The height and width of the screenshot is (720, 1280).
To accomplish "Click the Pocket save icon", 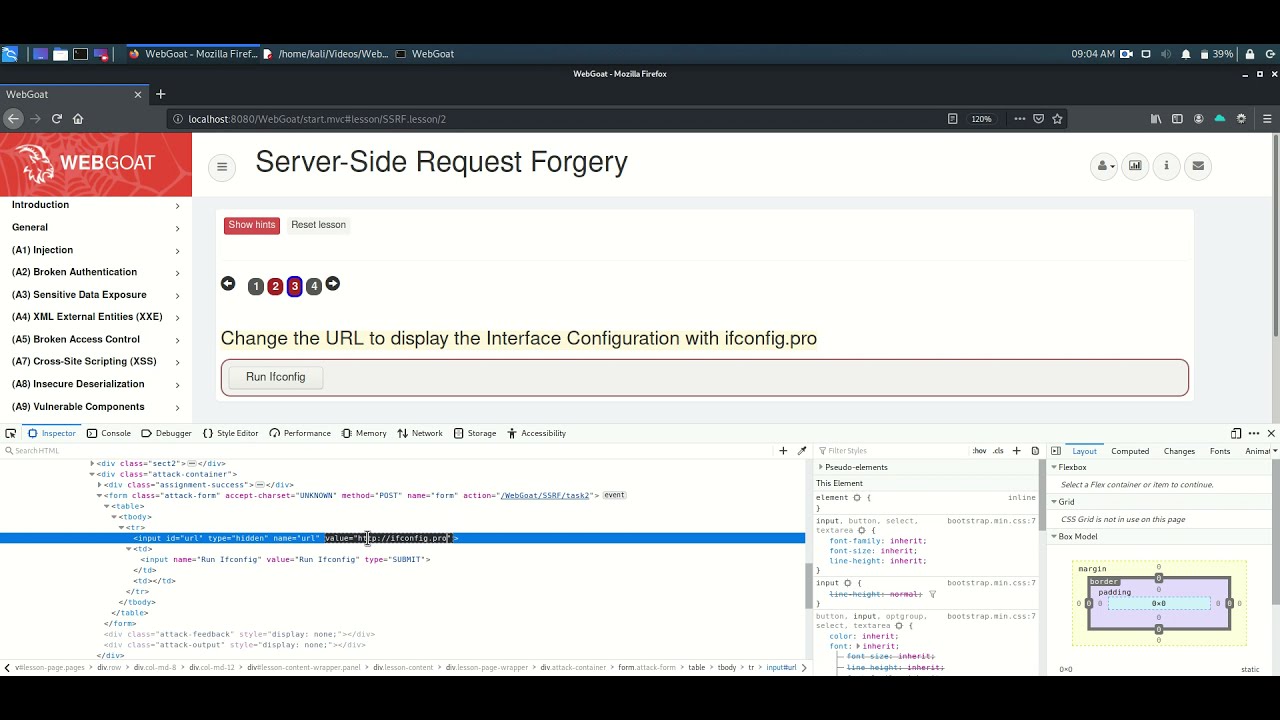I will 1039,118.
